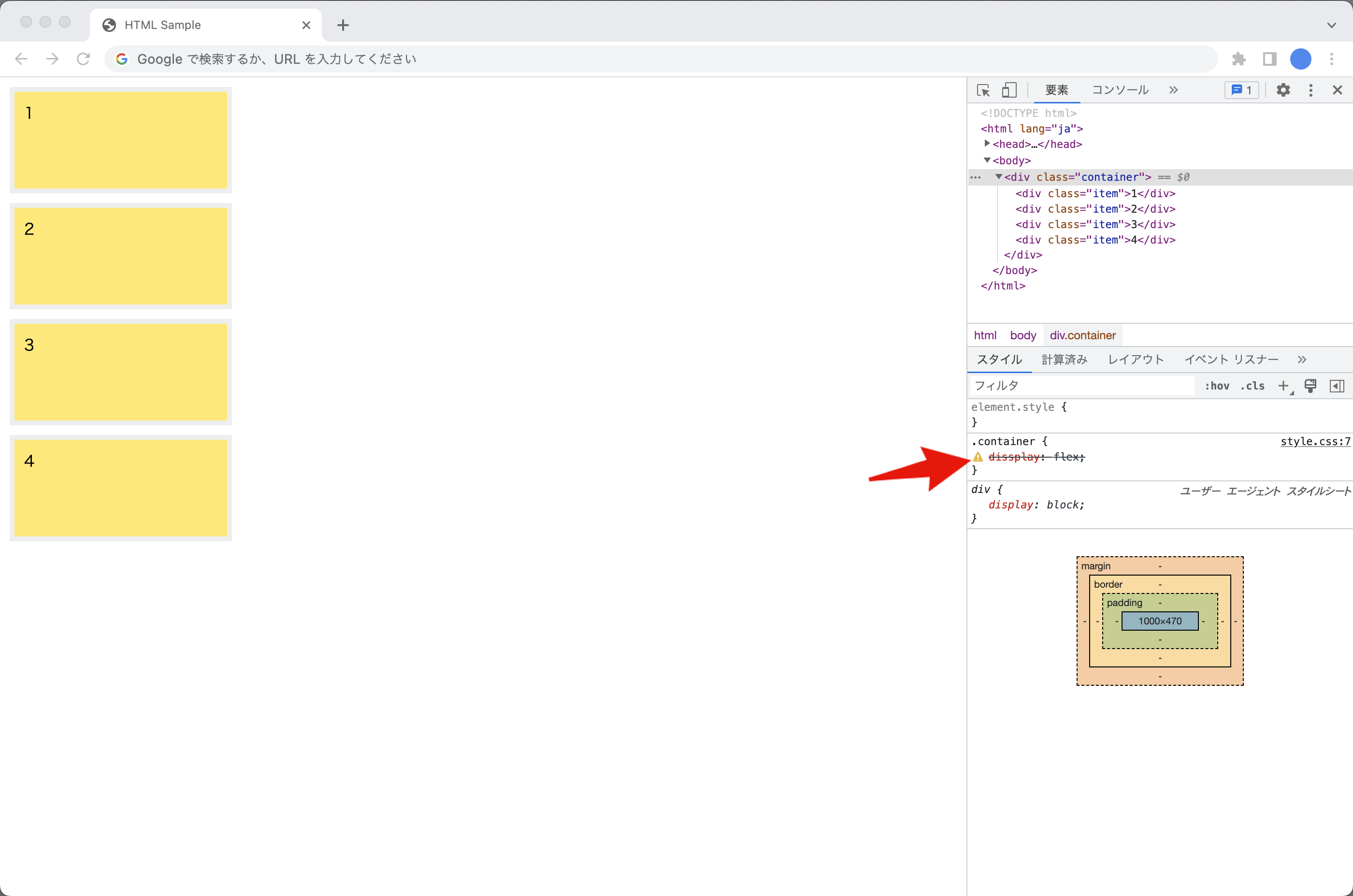Open a new browser tab
This screenshot has height=896, width=1353.
click(343, 25)
